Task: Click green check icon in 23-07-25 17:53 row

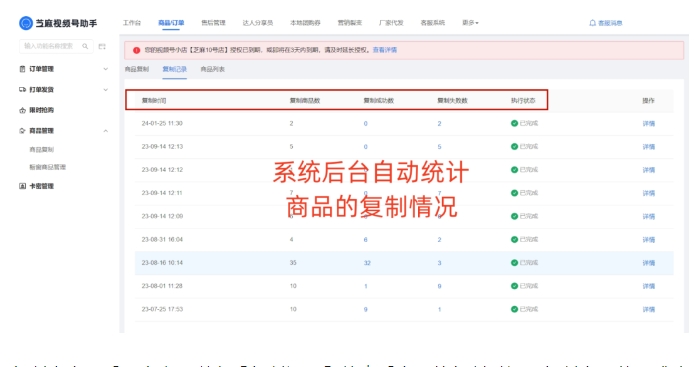Action: (514, 309)
